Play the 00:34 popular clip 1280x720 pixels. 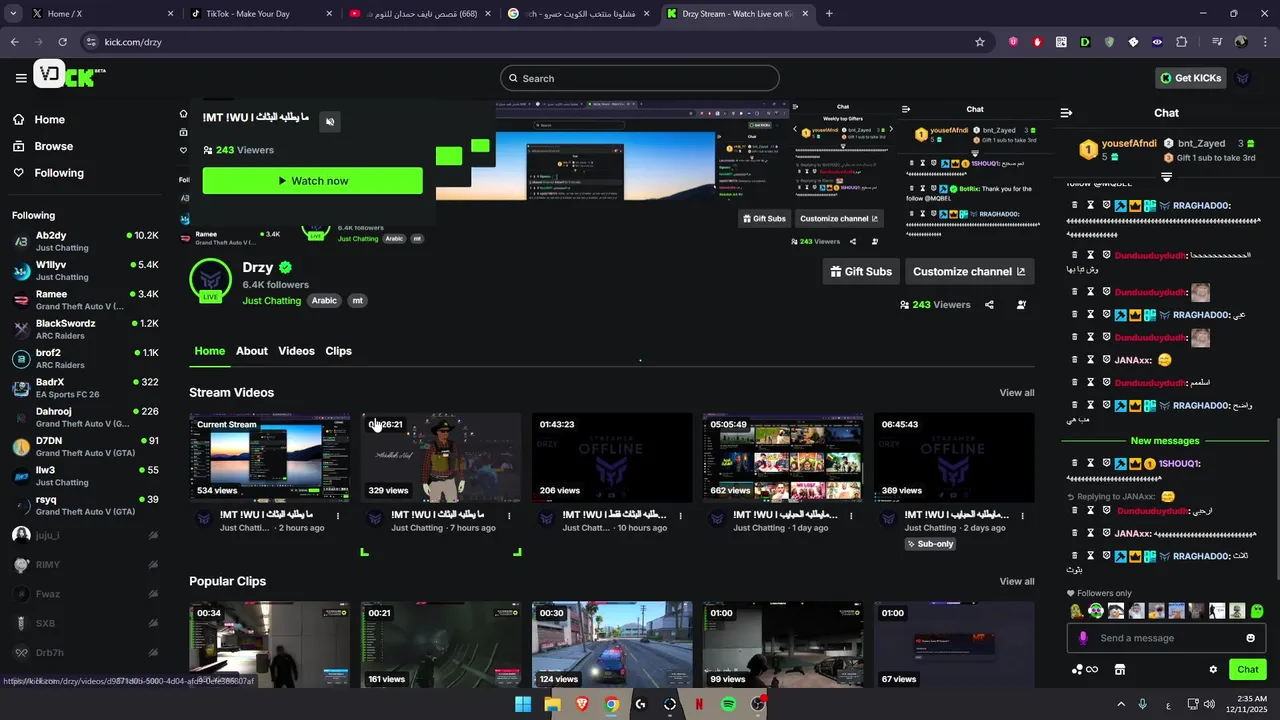click(x=270, y=644)
